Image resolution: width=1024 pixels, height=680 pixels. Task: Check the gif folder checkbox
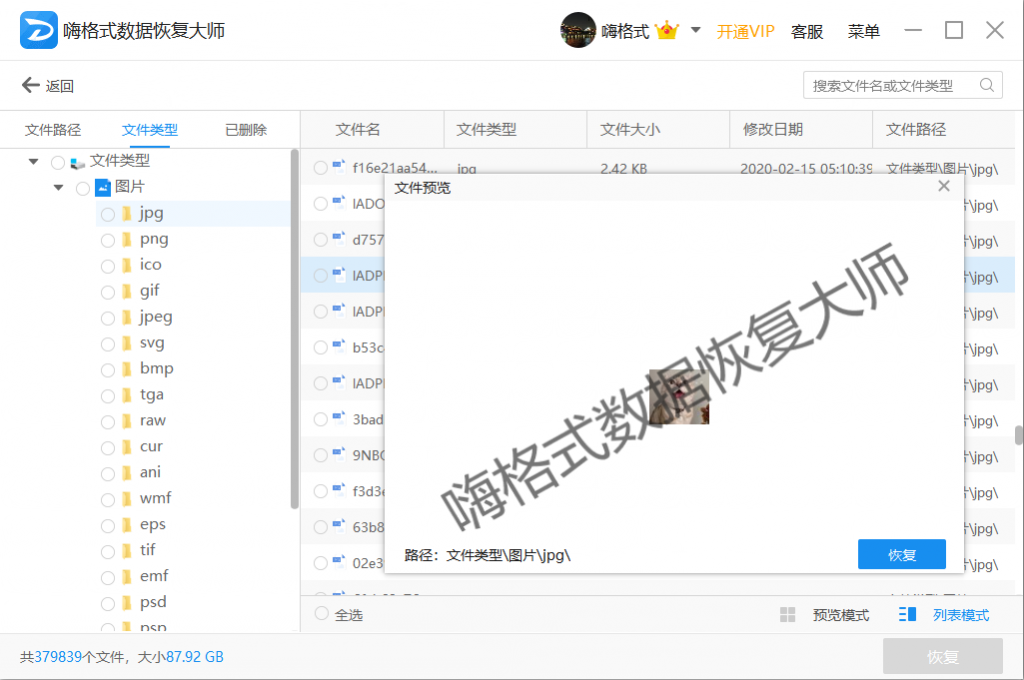point(108,292)
